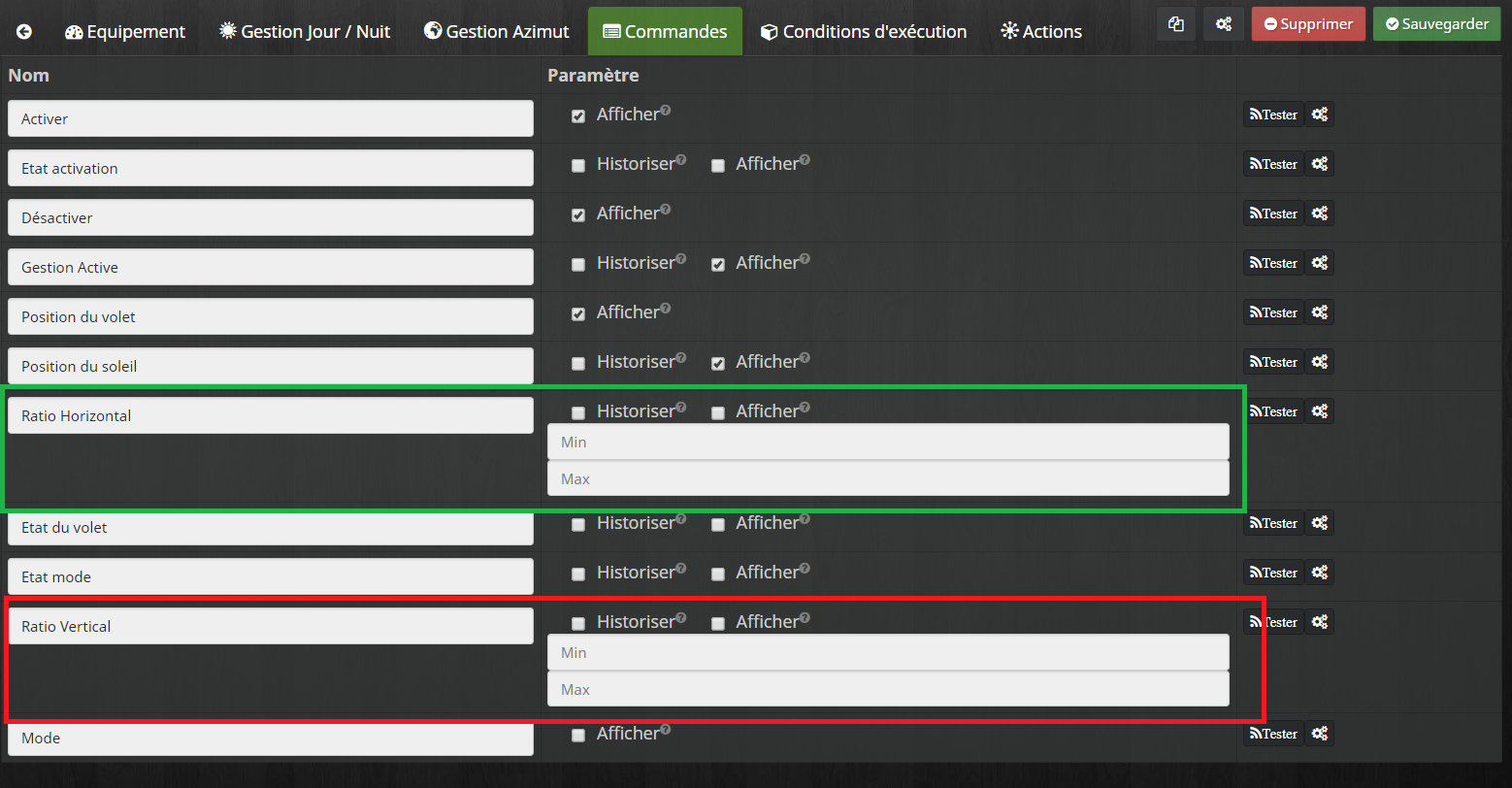Viewport: 1512px width, 788px height.
Task: Enable Historiser for Etat activation
Action: [578, 166]
